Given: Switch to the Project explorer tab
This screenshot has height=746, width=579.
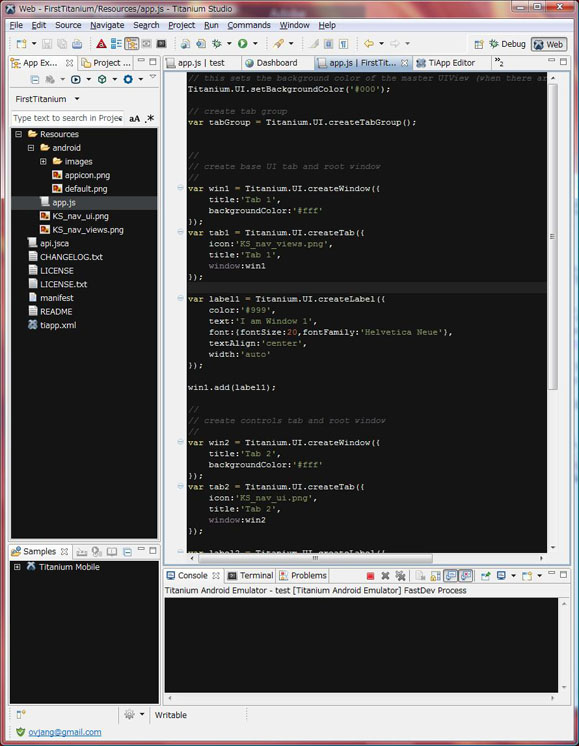Looking at the screenshot, I should [x=106, y=63].
